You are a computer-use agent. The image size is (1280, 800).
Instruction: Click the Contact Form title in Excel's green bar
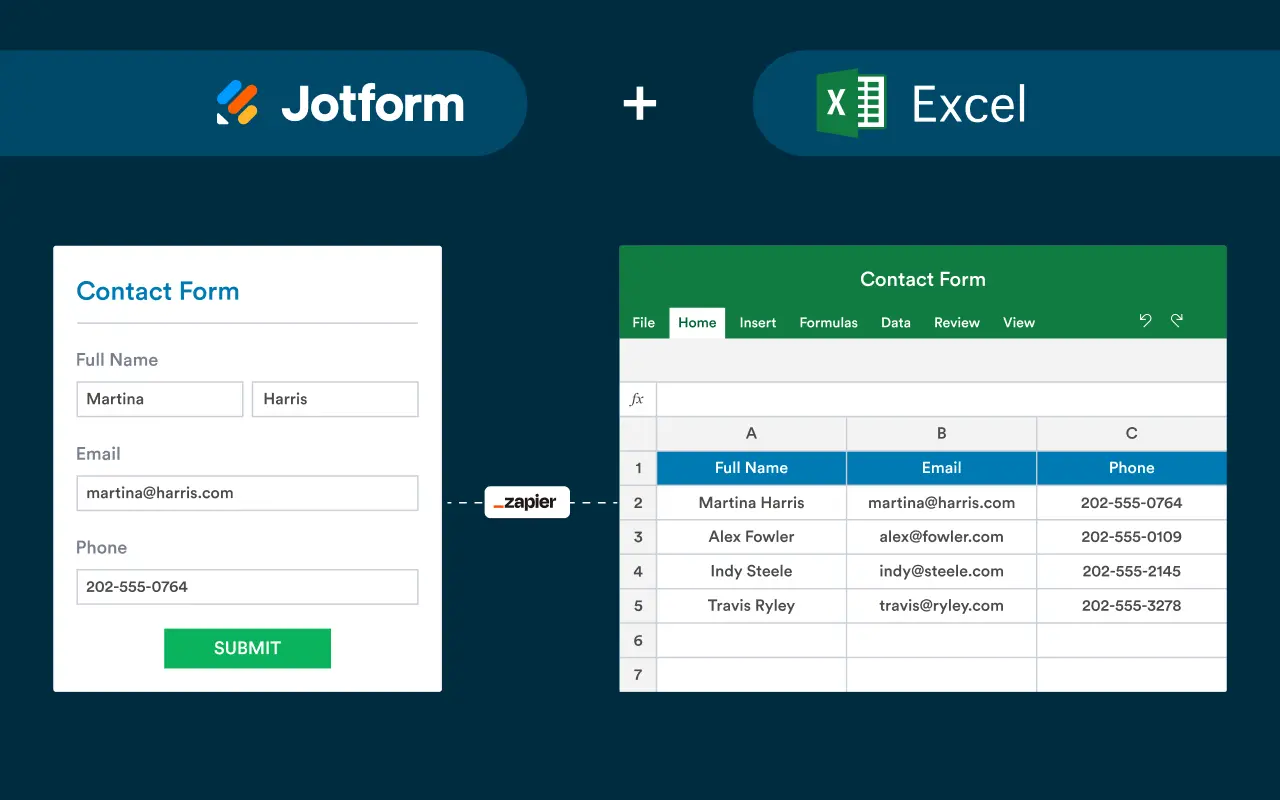pyautogui.click(x=923, y=280)
